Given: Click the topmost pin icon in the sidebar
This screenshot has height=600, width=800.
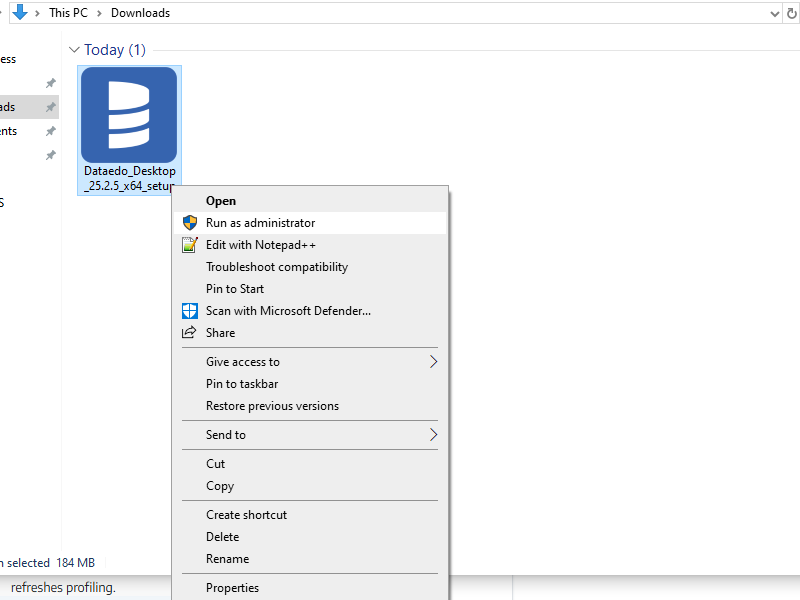Looking at the screenshot, I should (51, 83).
